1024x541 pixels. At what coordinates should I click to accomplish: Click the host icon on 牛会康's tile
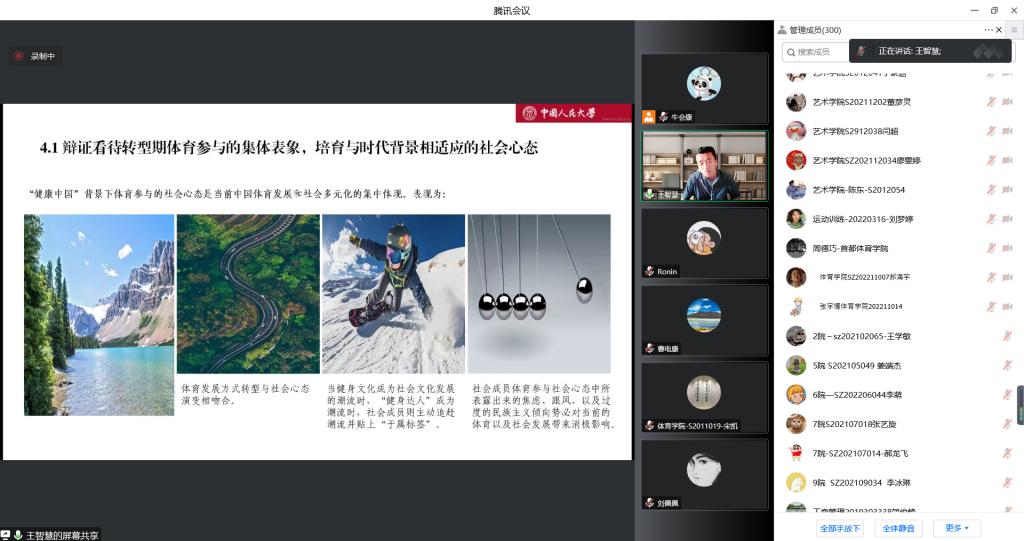(649, 117)
